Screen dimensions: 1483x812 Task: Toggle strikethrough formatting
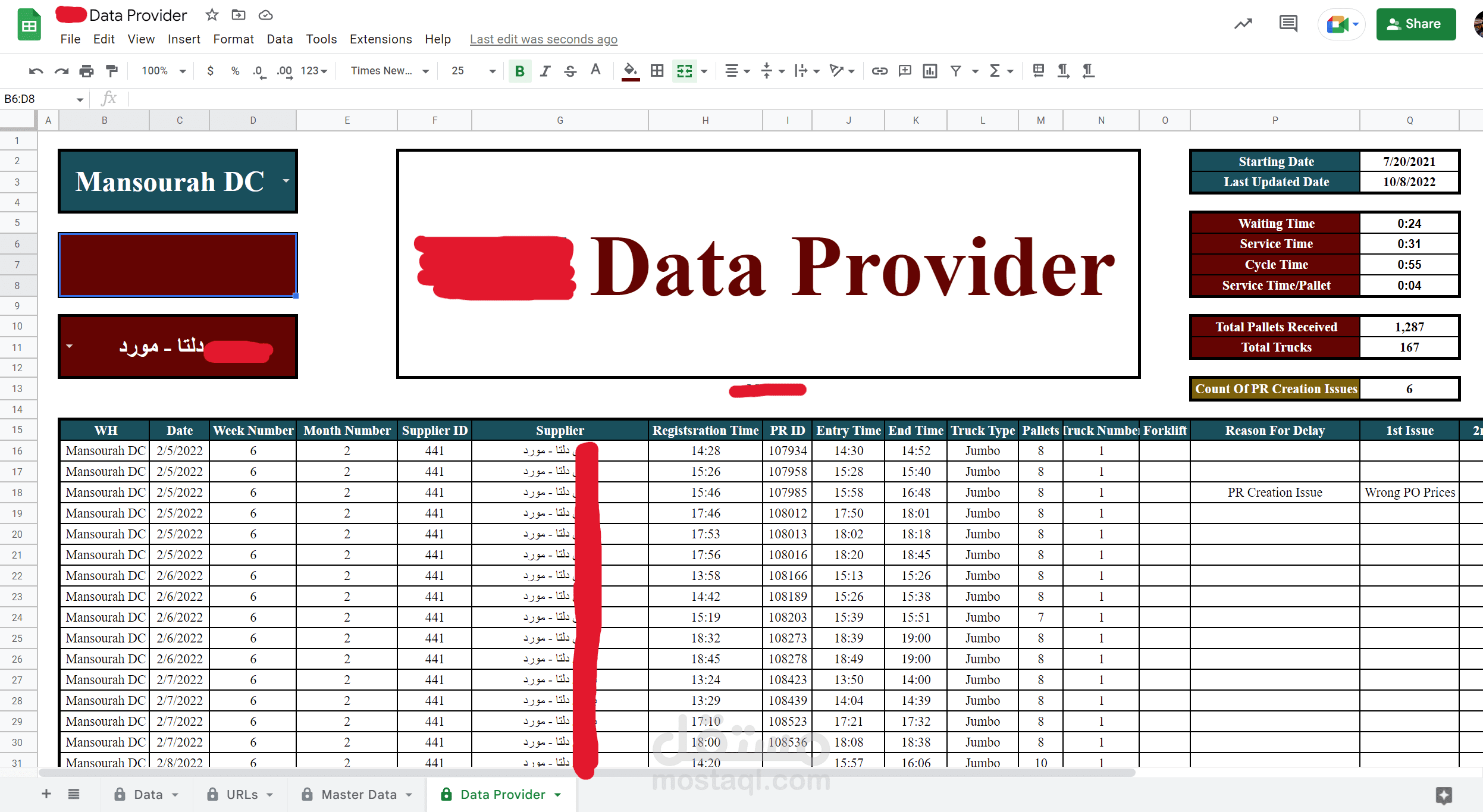click(570, 71)
